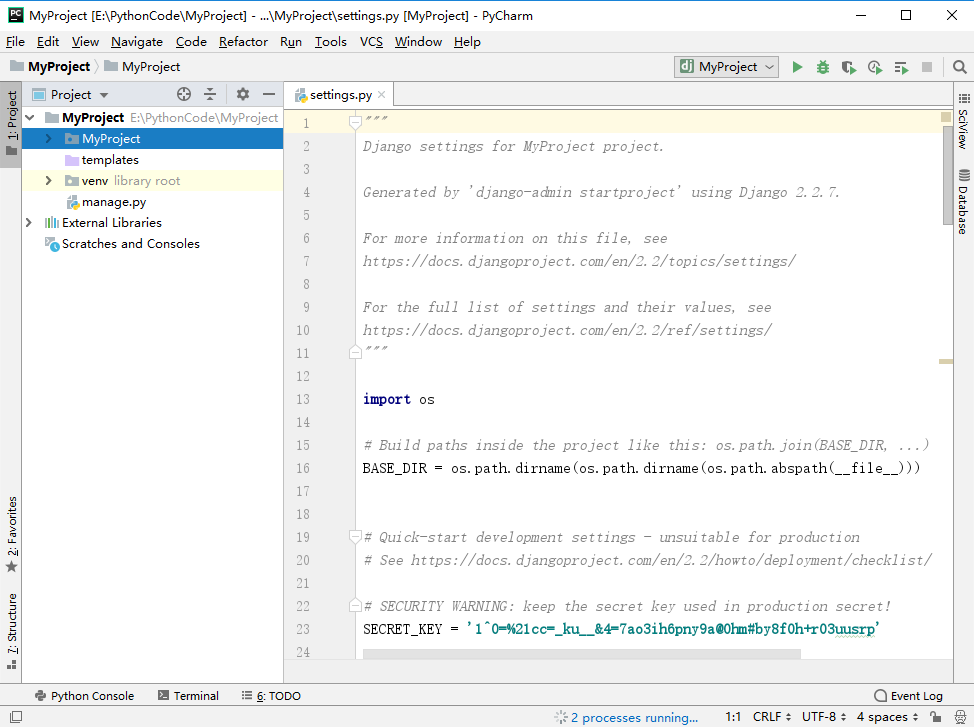Screen dimensions: 974x727
Task: Run MyProject with coverage
Action: [x=849, y=67]
